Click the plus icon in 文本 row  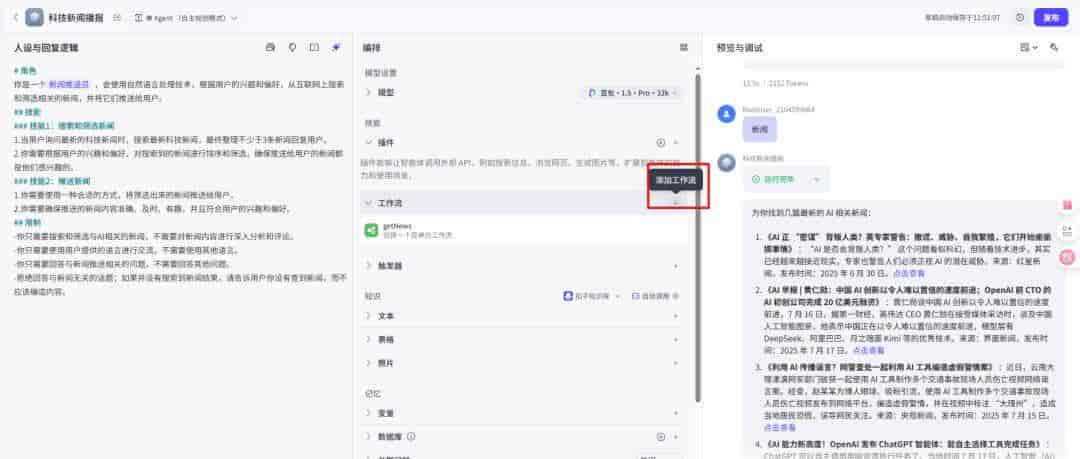click(x=676, y=316)
